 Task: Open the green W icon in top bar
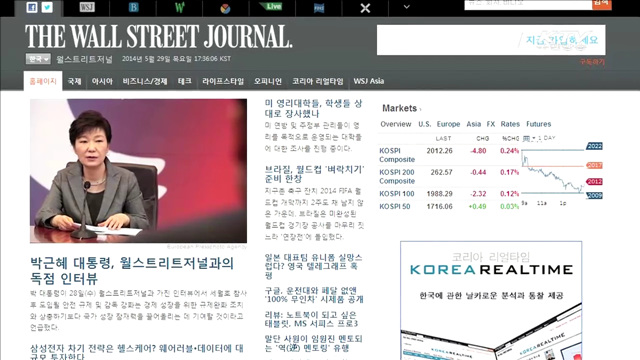[180, 7]
